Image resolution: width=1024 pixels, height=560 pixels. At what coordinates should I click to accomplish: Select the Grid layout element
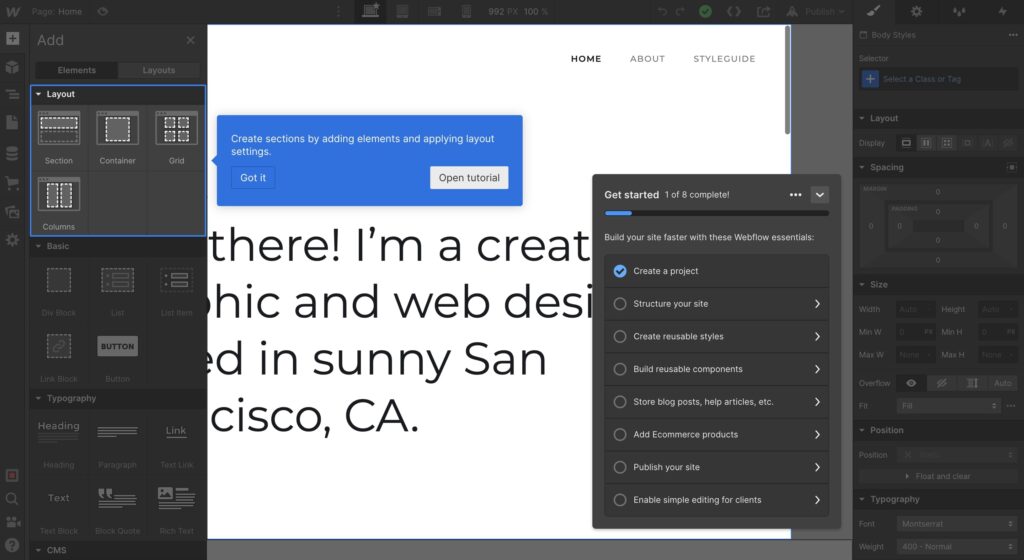[176, 130]
